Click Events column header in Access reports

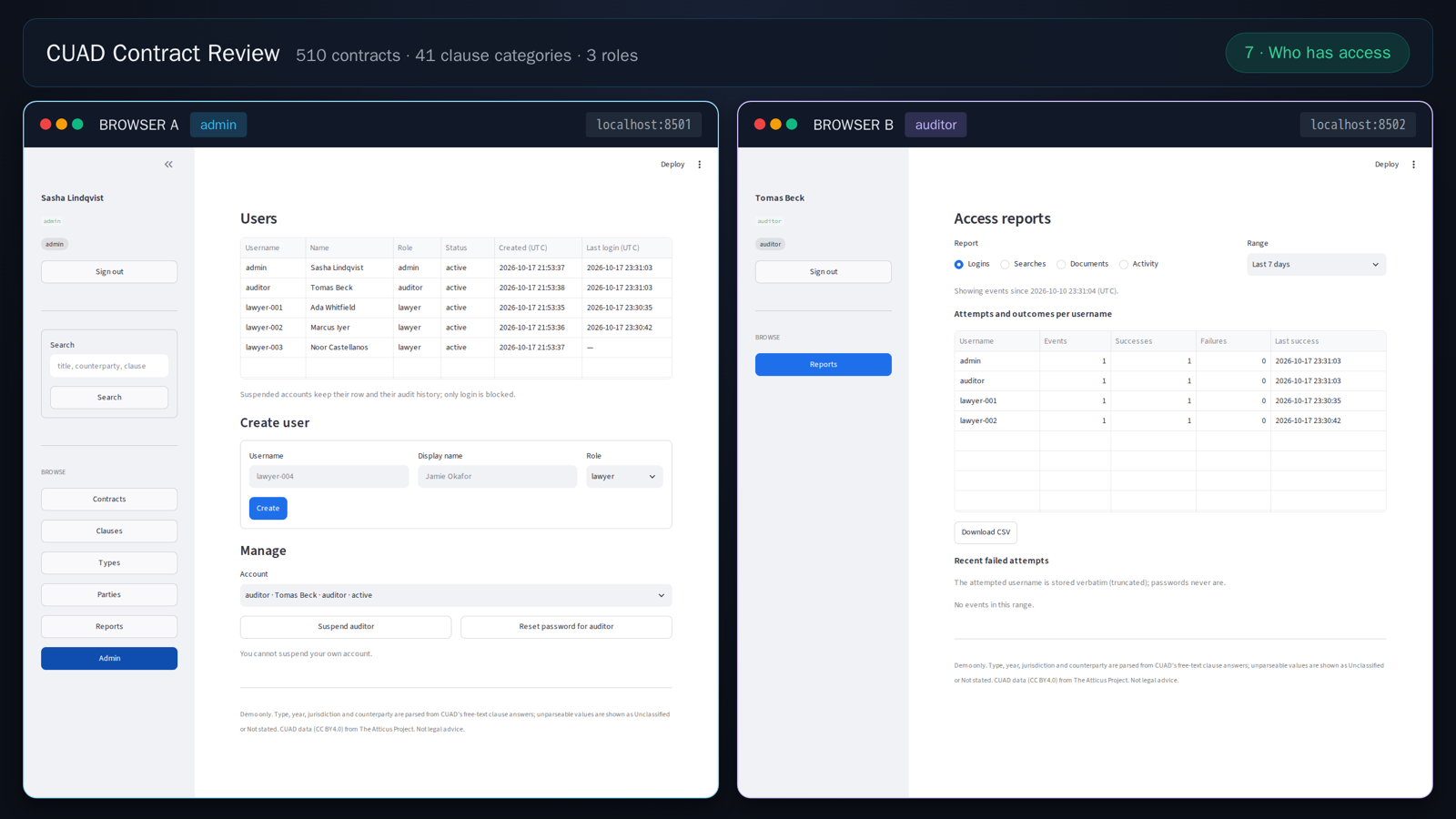(1075, 341)
